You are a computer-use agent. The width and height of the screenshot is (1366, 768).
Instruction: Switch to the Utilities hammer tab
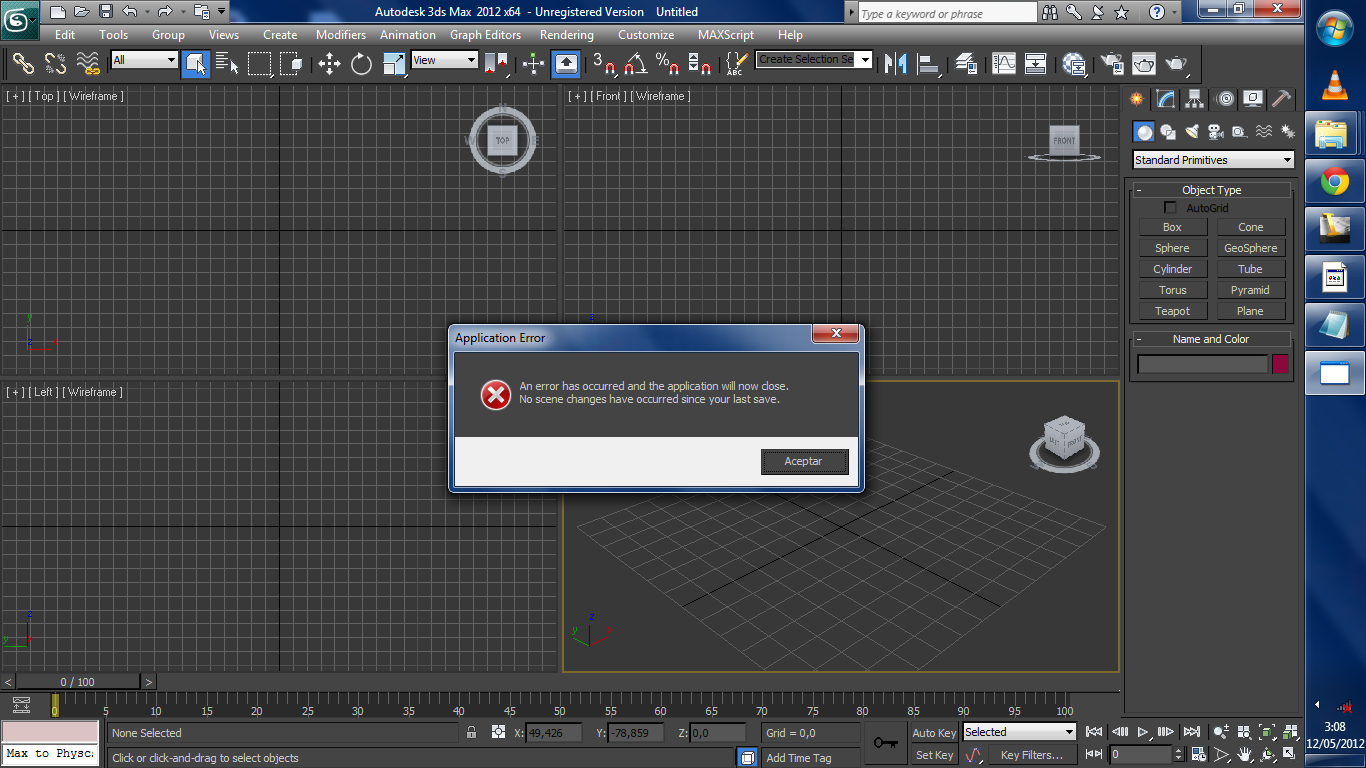point(1282,99)
